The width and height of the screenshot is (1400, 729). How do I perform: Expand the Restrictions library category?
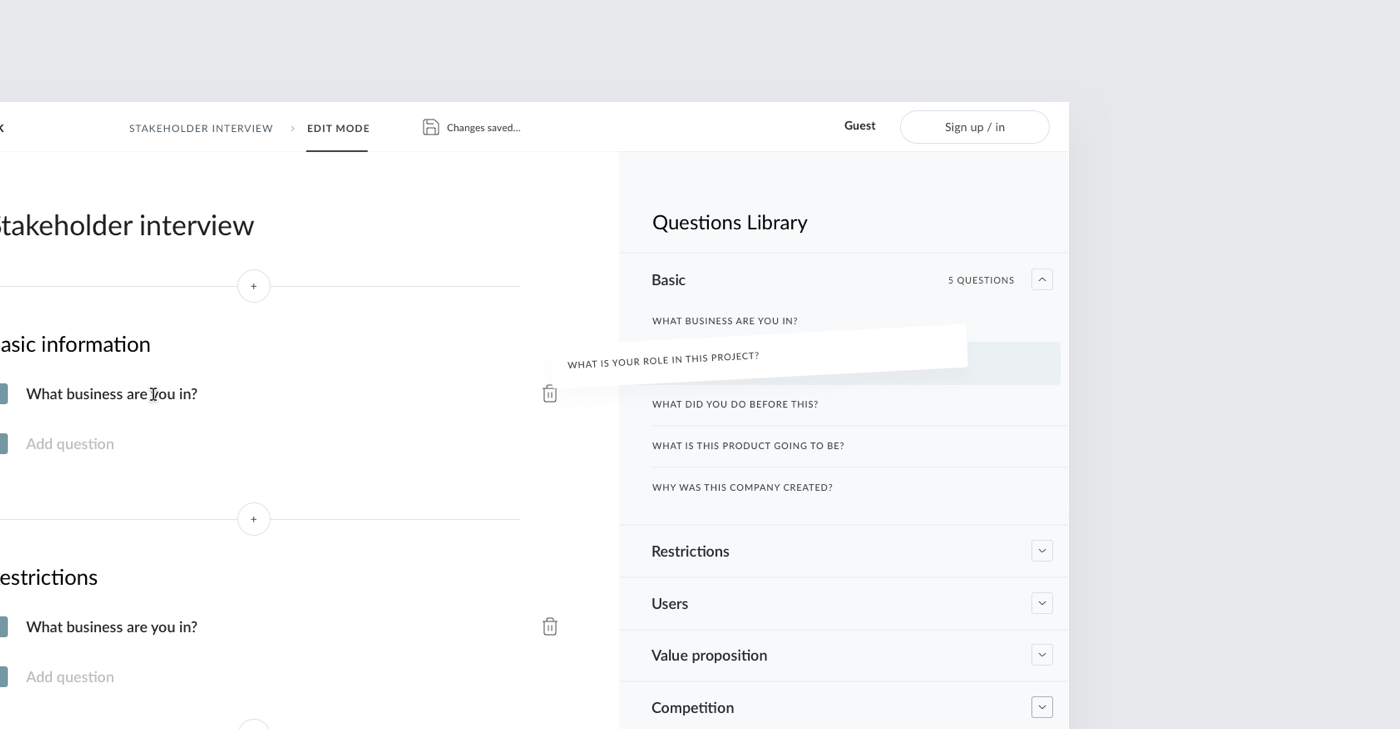point(1042,551)
